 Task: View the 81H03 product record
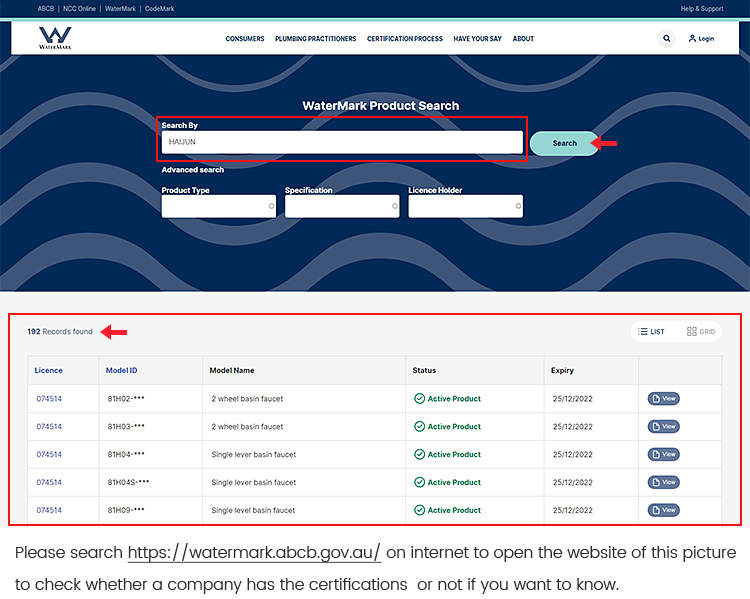click(x=663, y=426)
